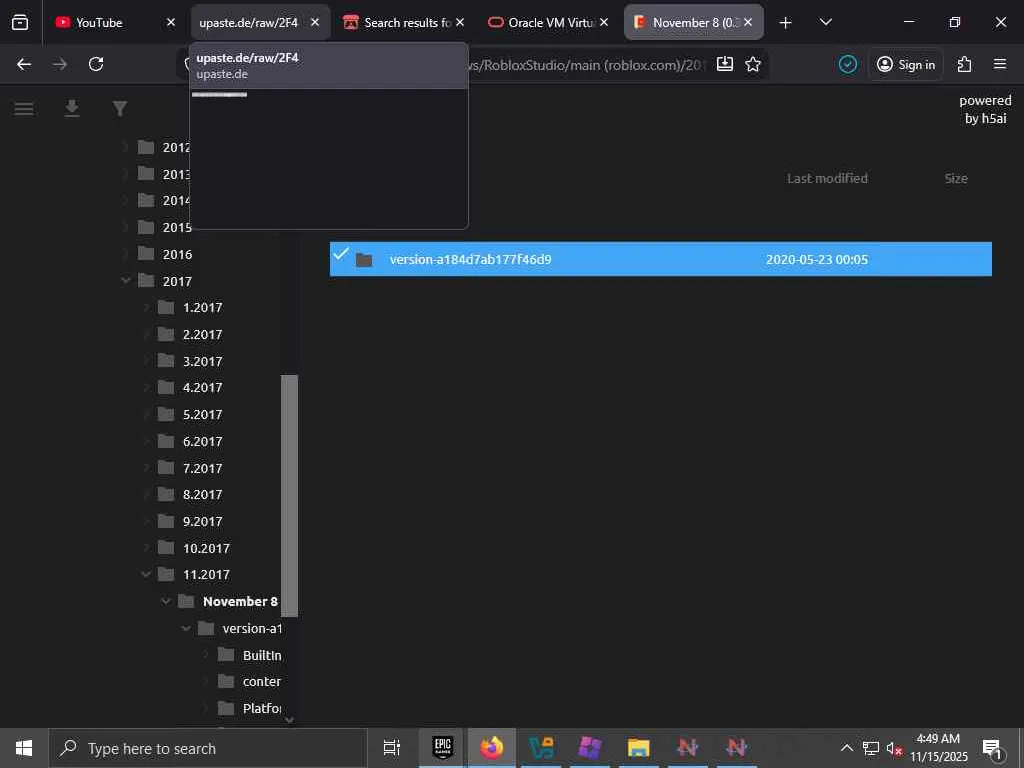
Task: Open the 3.2017 folder
Action: (x=202, y=361)
